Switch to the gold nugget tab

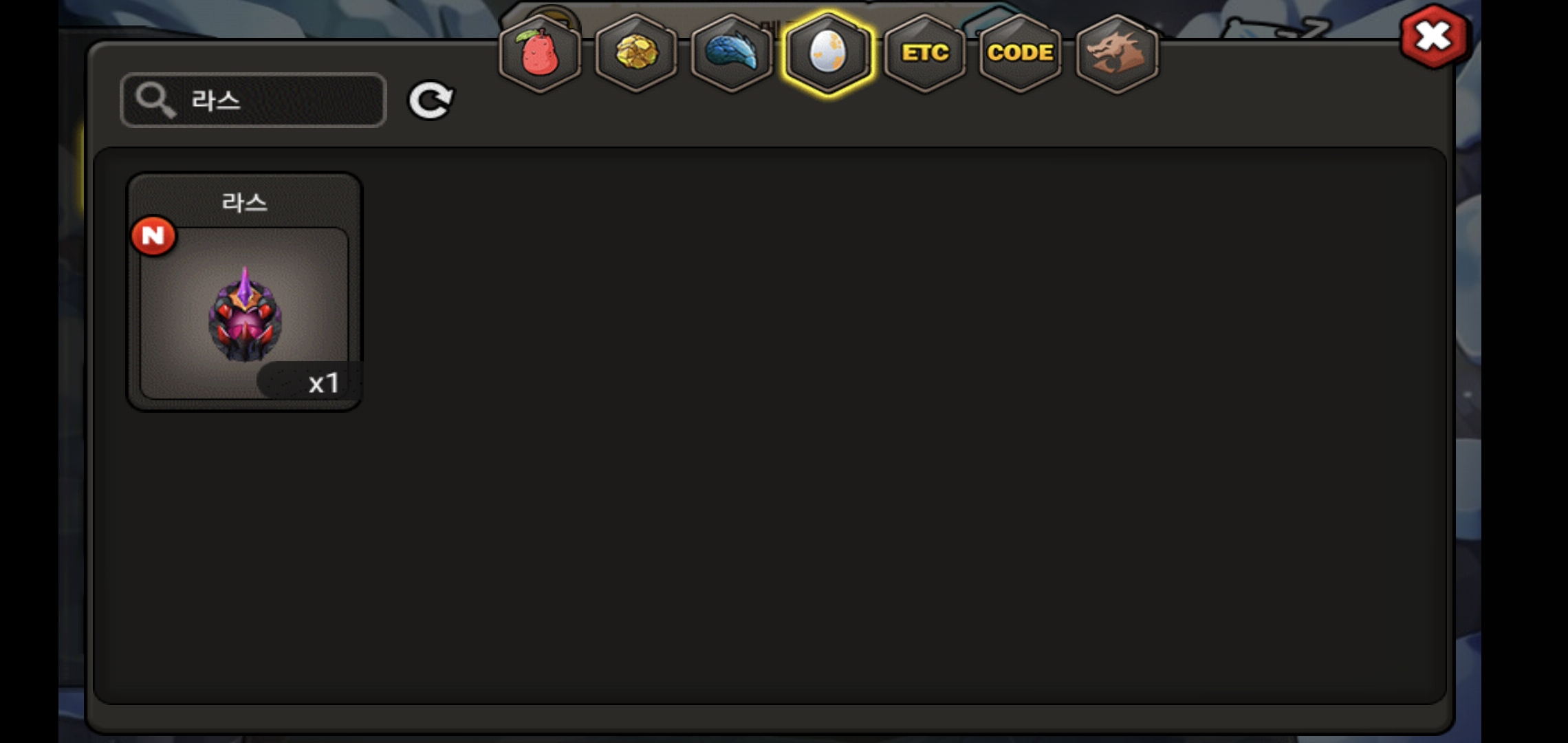636,53
